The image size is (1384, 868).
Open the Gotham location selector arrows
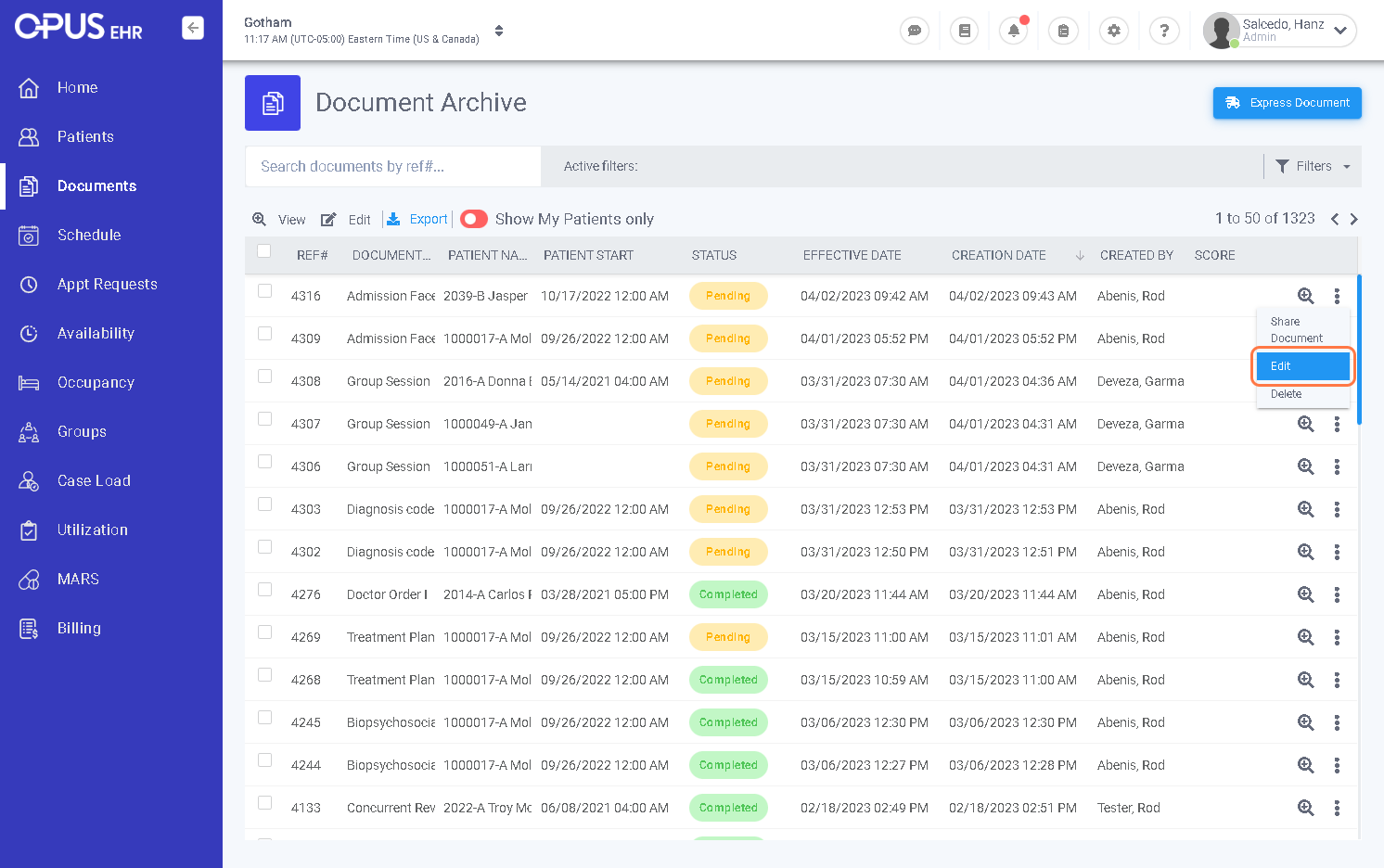point(499,31)
